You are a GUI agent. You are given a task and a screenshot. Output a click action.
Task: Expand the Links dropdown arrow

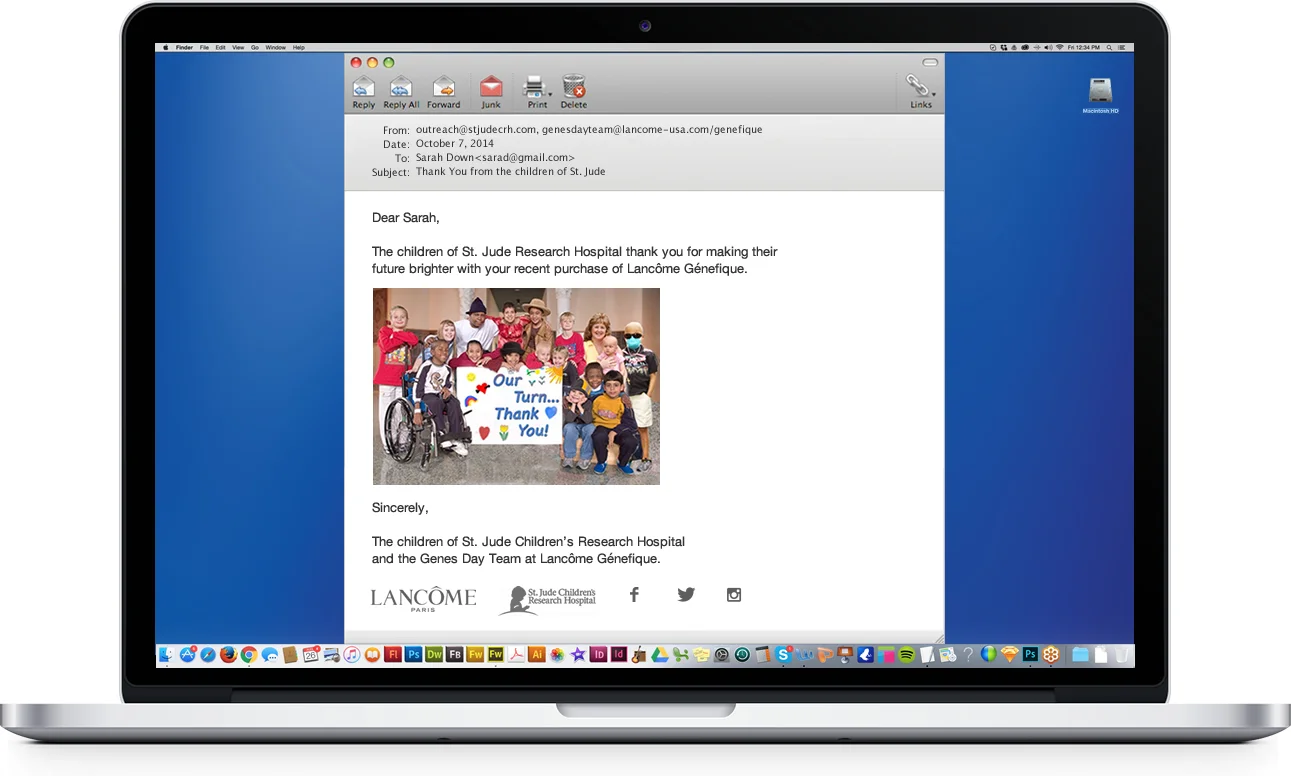[933, 94]
